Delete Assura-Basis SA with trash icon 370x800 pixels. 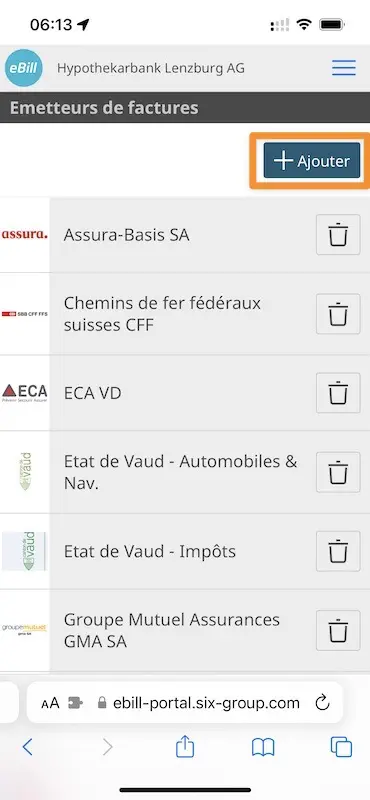338,235
